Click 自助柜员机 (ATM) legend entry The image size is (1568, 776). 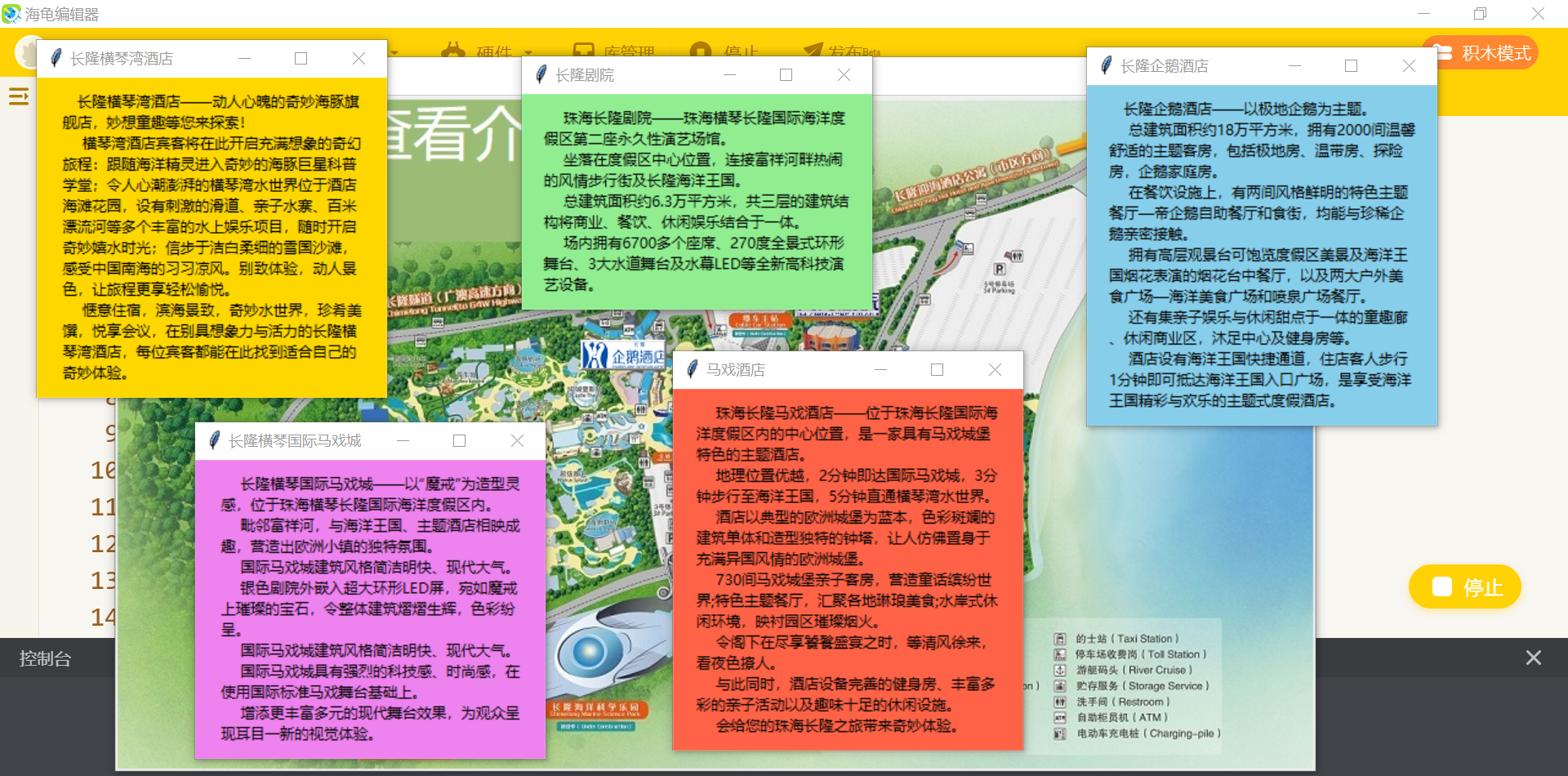click(x=1111, y=717)
